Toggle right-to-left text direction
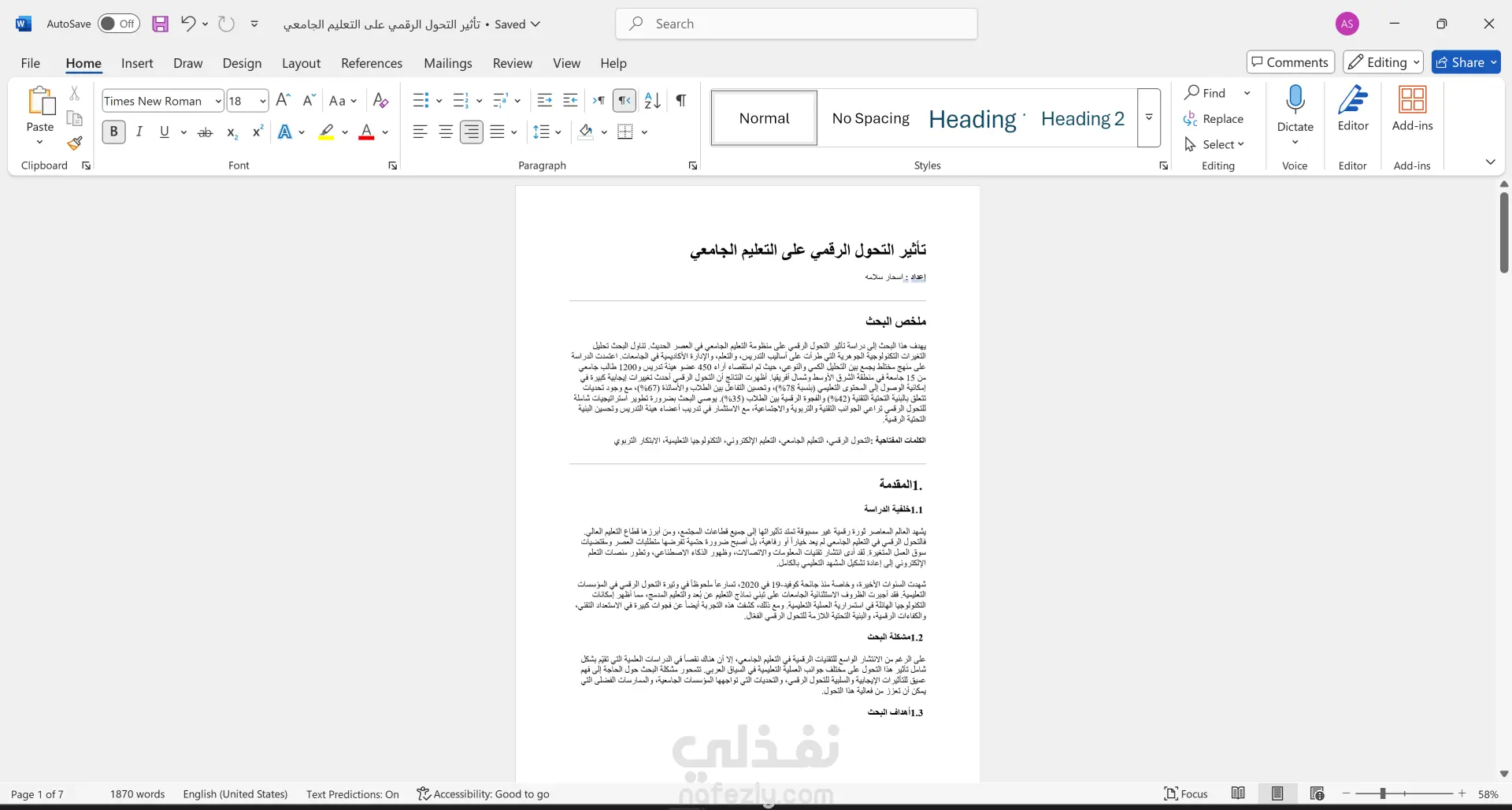The image size is (1512, 810). pos(624,100)
